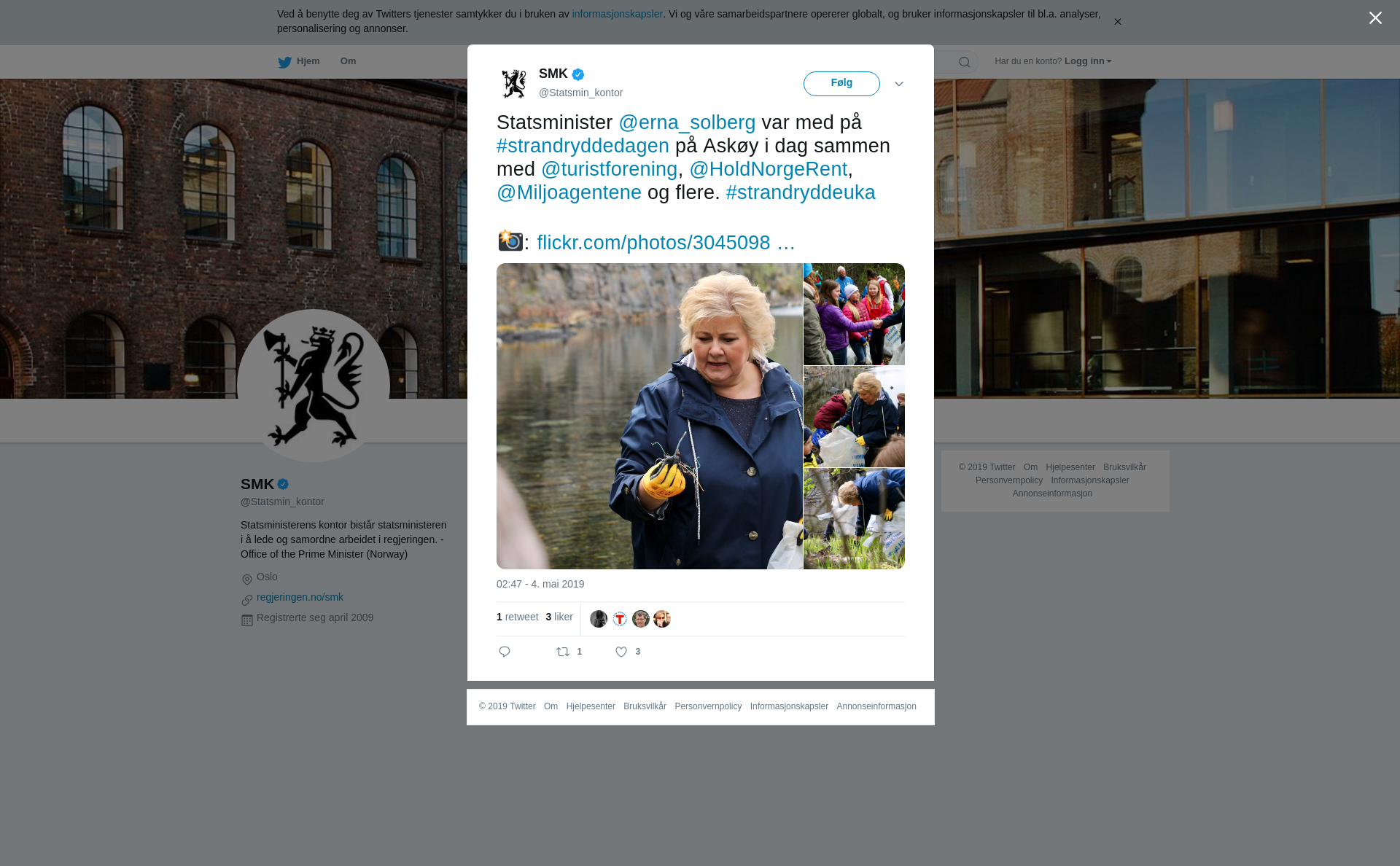Viewport: 1400px width, 866px height.
Task: Open the #strandryddedagen hashtag
Action: 583,146
